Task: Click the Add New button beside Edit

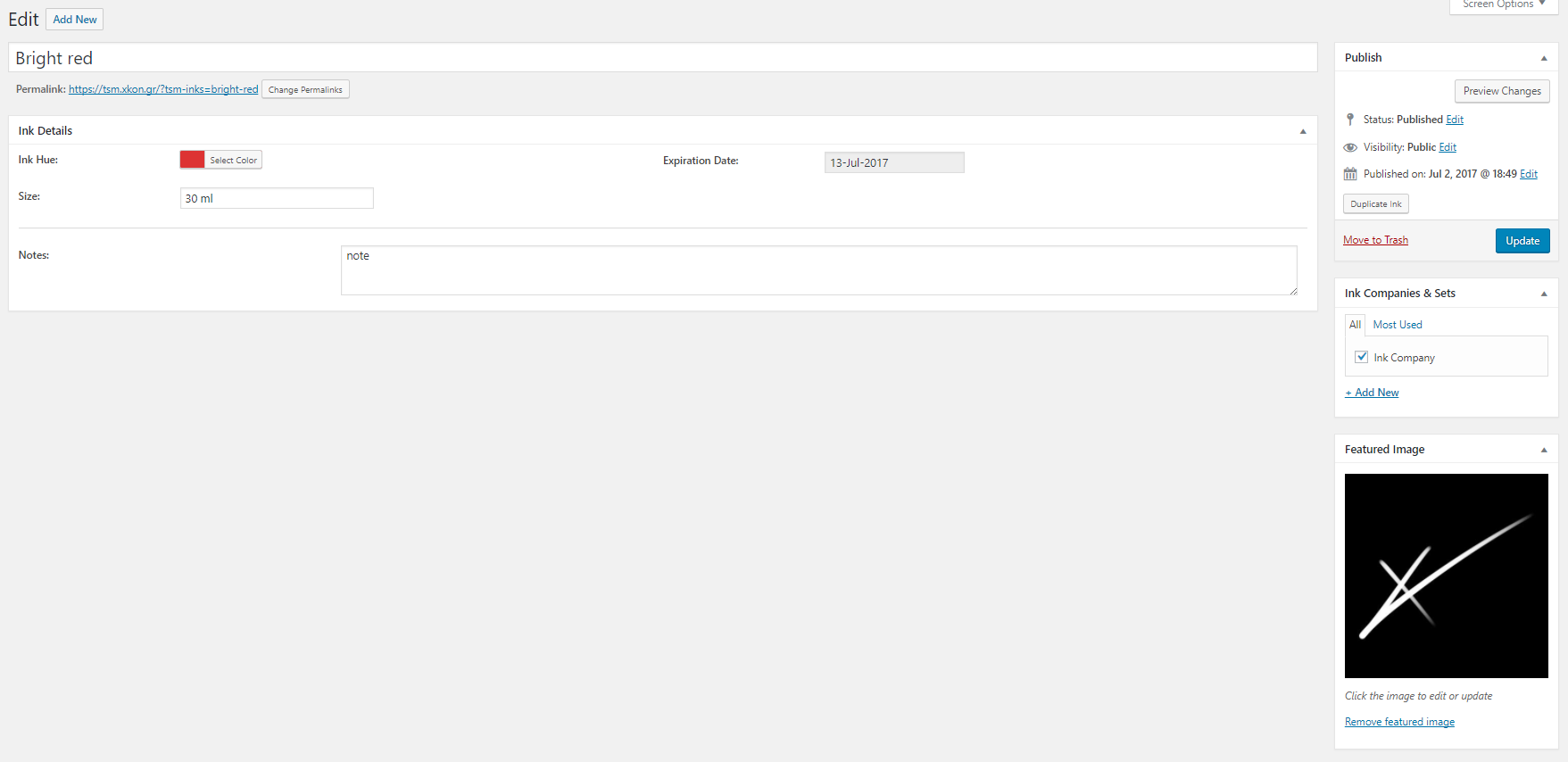Action: 75,20
